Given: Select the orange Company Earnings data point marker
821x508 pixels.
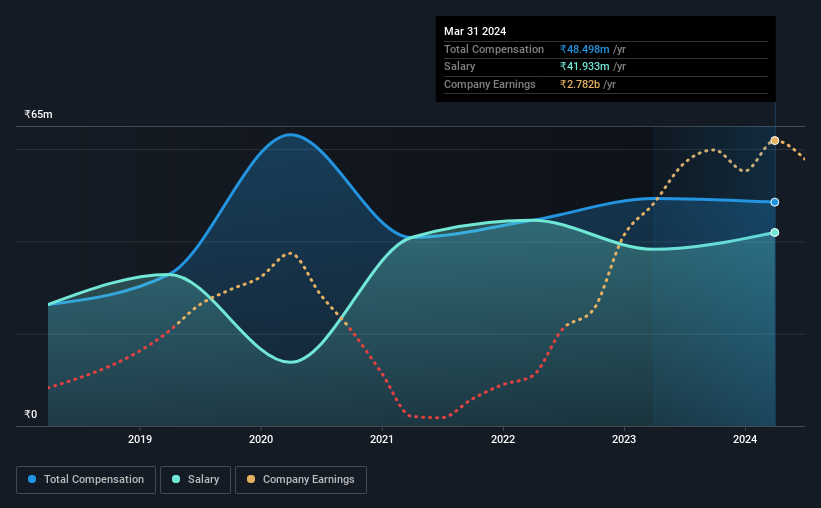Looking at the screenshot, I should (x=775, y=140).
